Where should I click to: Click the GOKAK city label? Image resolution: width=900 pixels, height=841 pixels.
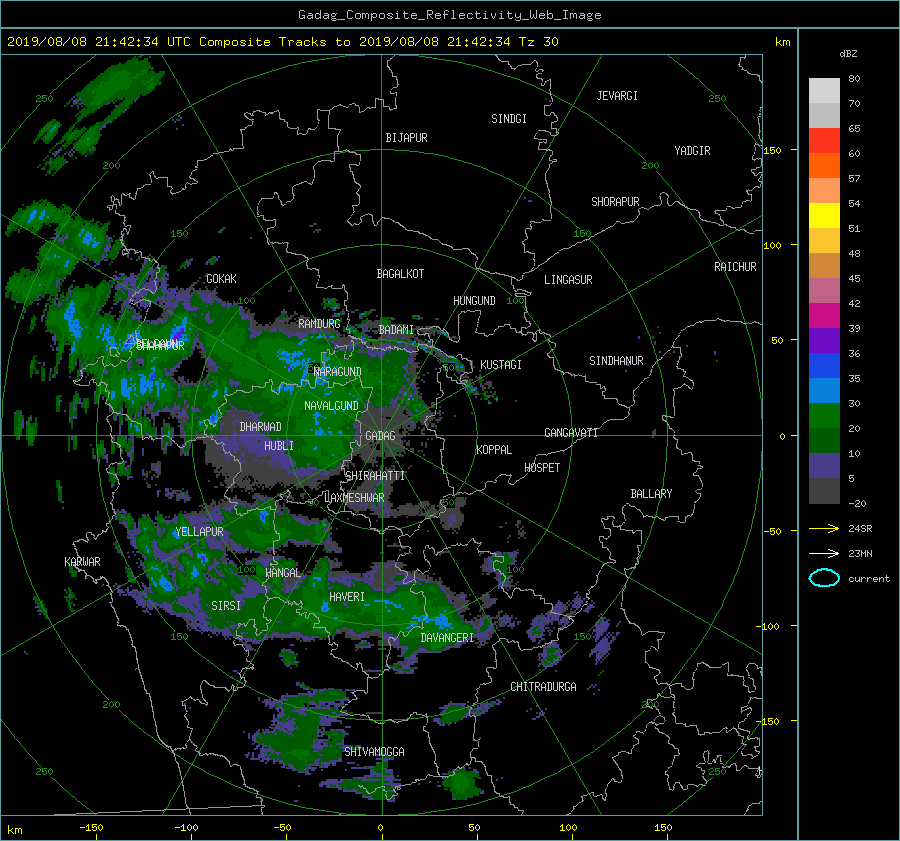pos(222,279)
